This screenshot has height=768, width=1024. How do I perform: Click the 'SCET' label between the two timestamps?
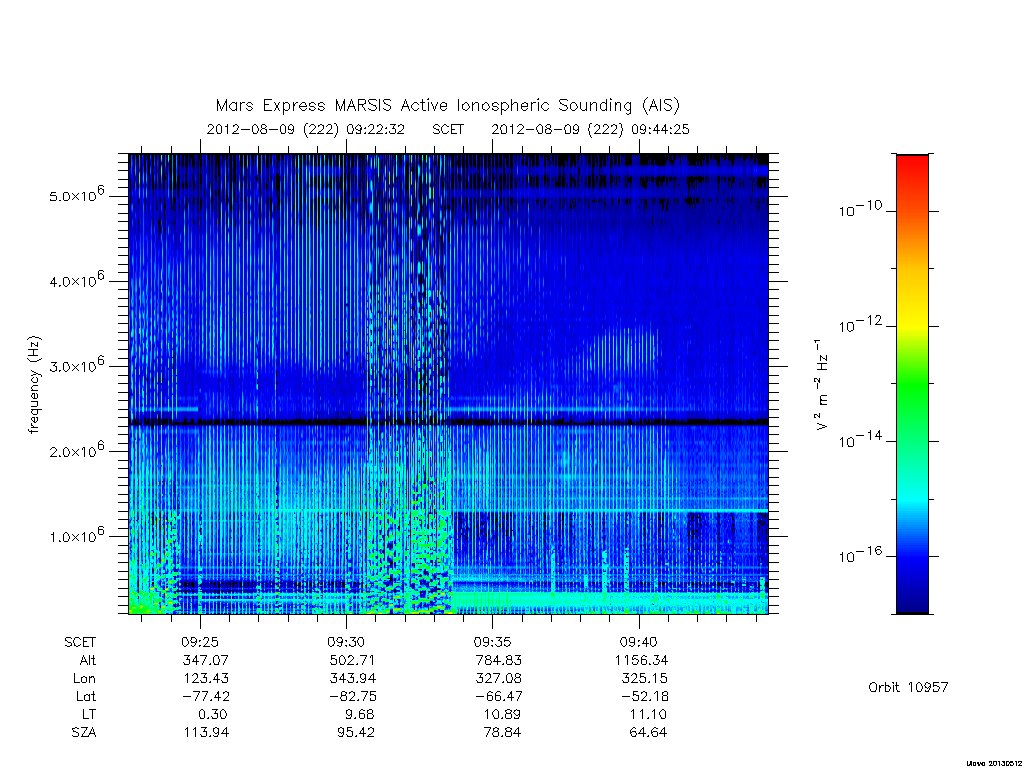448,129
